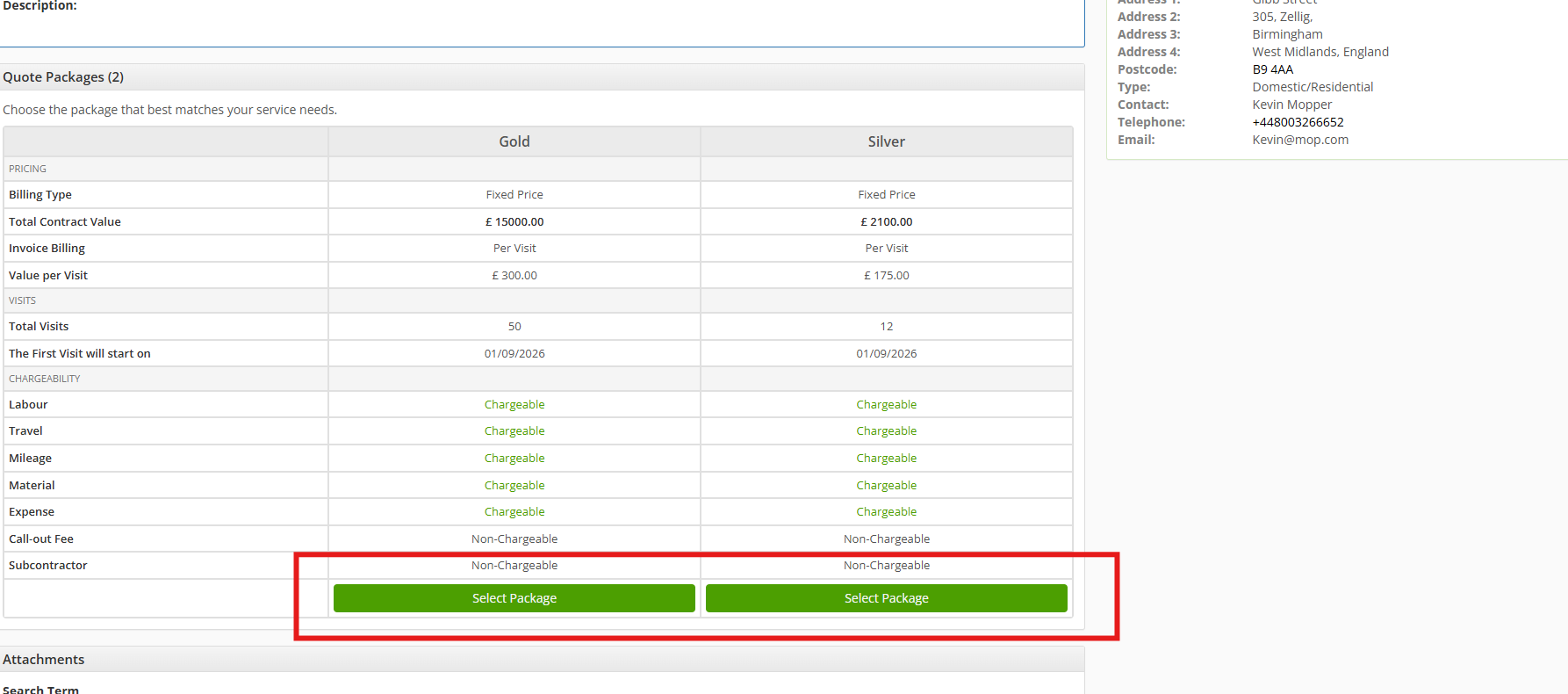Click the Billing Type row label
Viewport: 1568px width, 694px height.
coord(40,195)
